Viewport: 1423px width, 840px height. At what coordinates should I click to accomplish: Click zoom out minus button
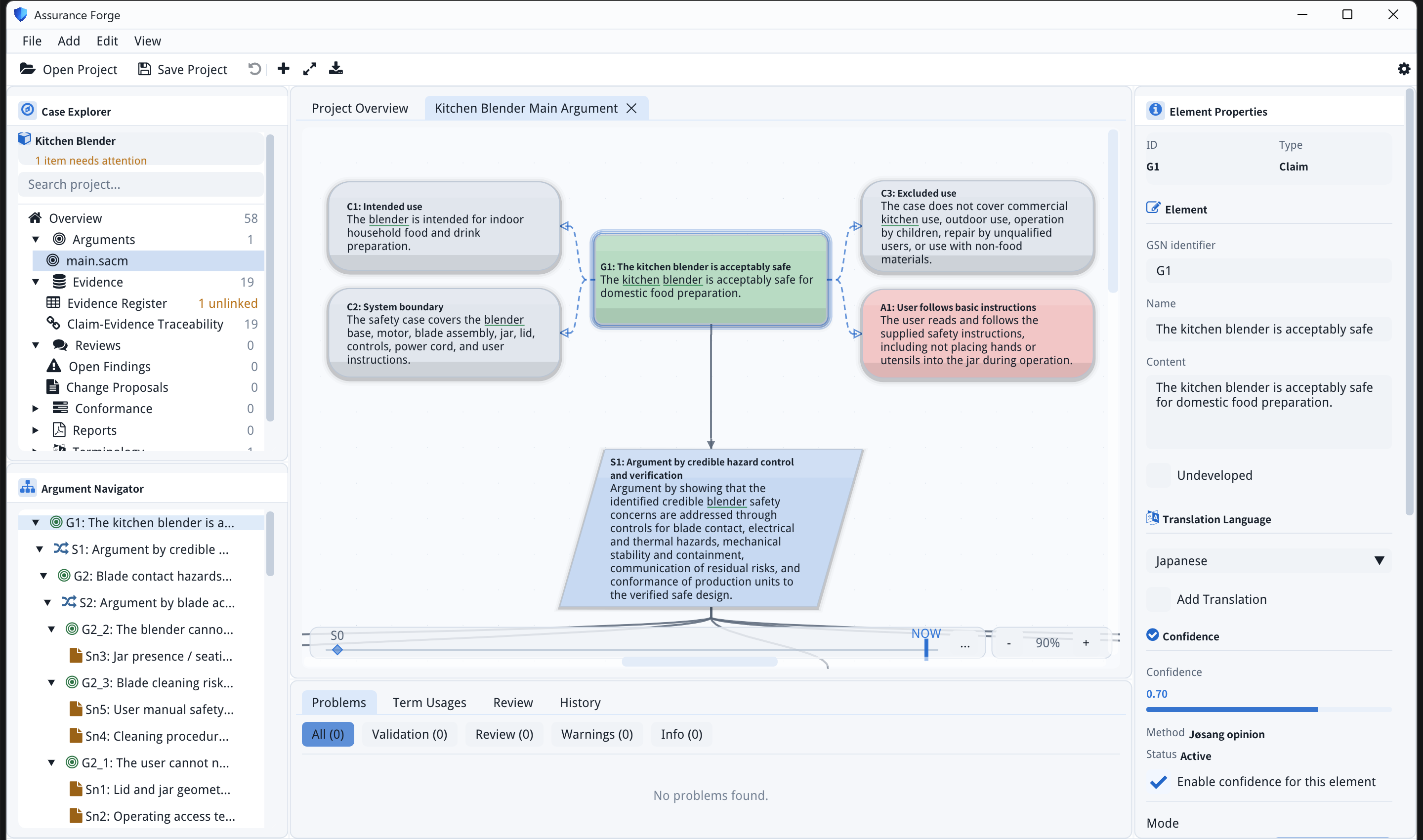tap(1008, 642)
